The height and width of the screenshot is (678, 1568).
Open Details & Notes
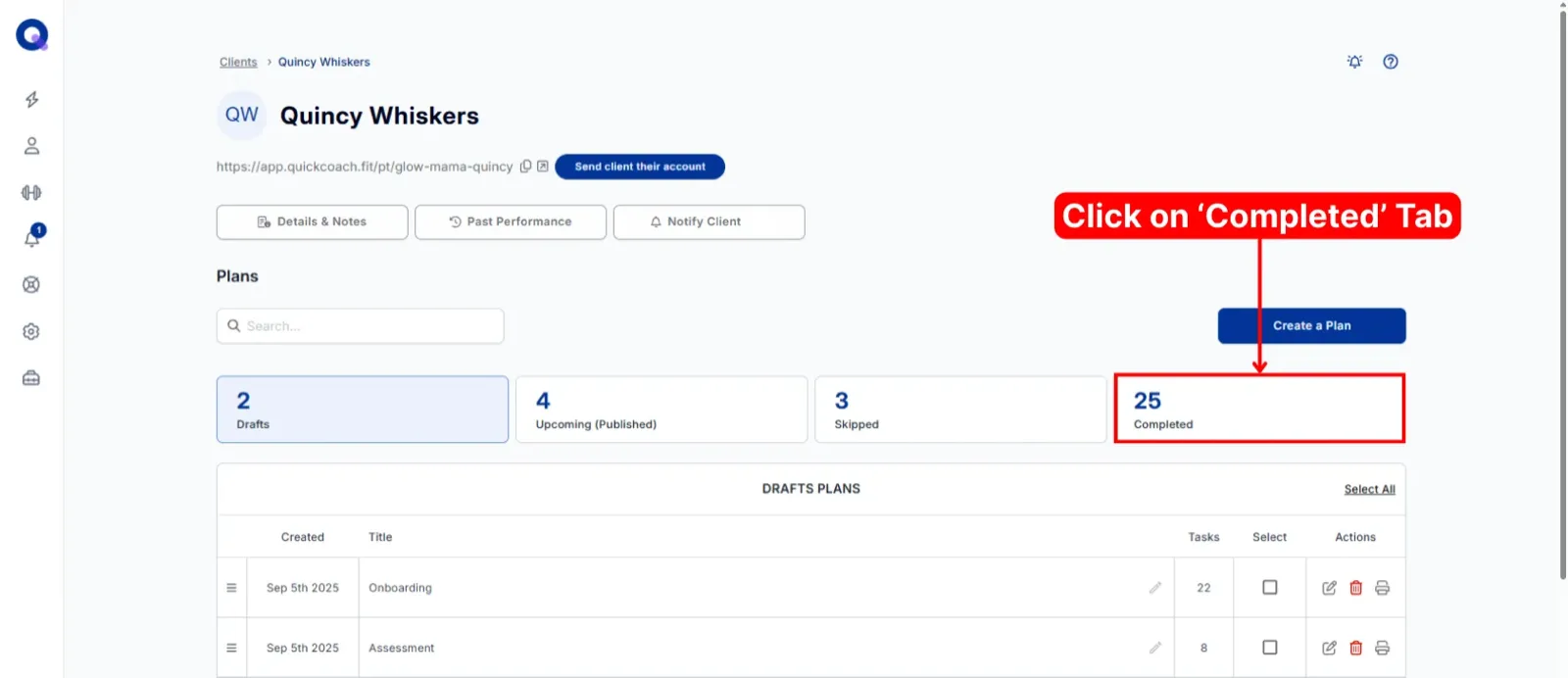[312, 221]
